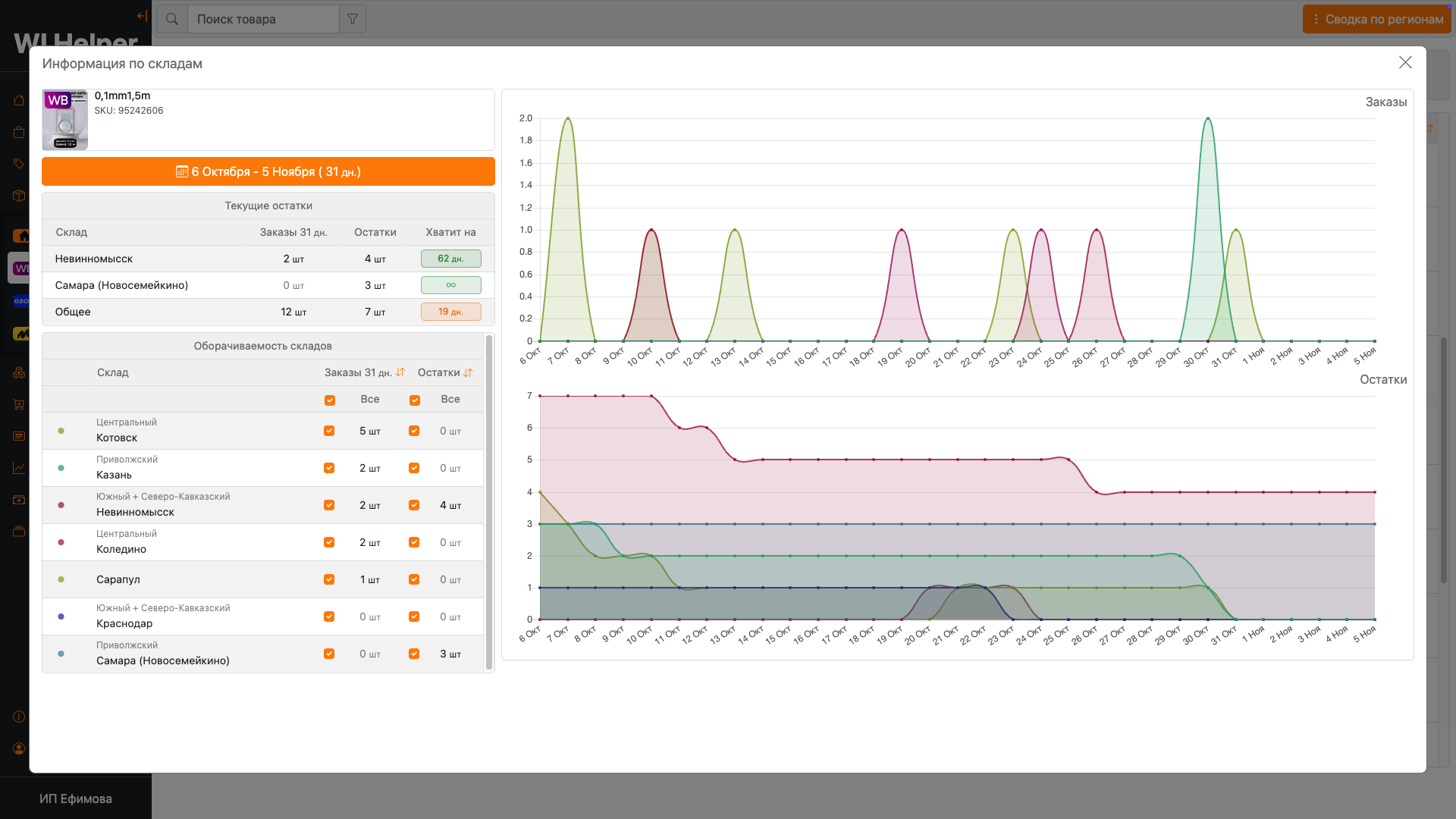Click the calendar icon in date button

coord(182,171)
